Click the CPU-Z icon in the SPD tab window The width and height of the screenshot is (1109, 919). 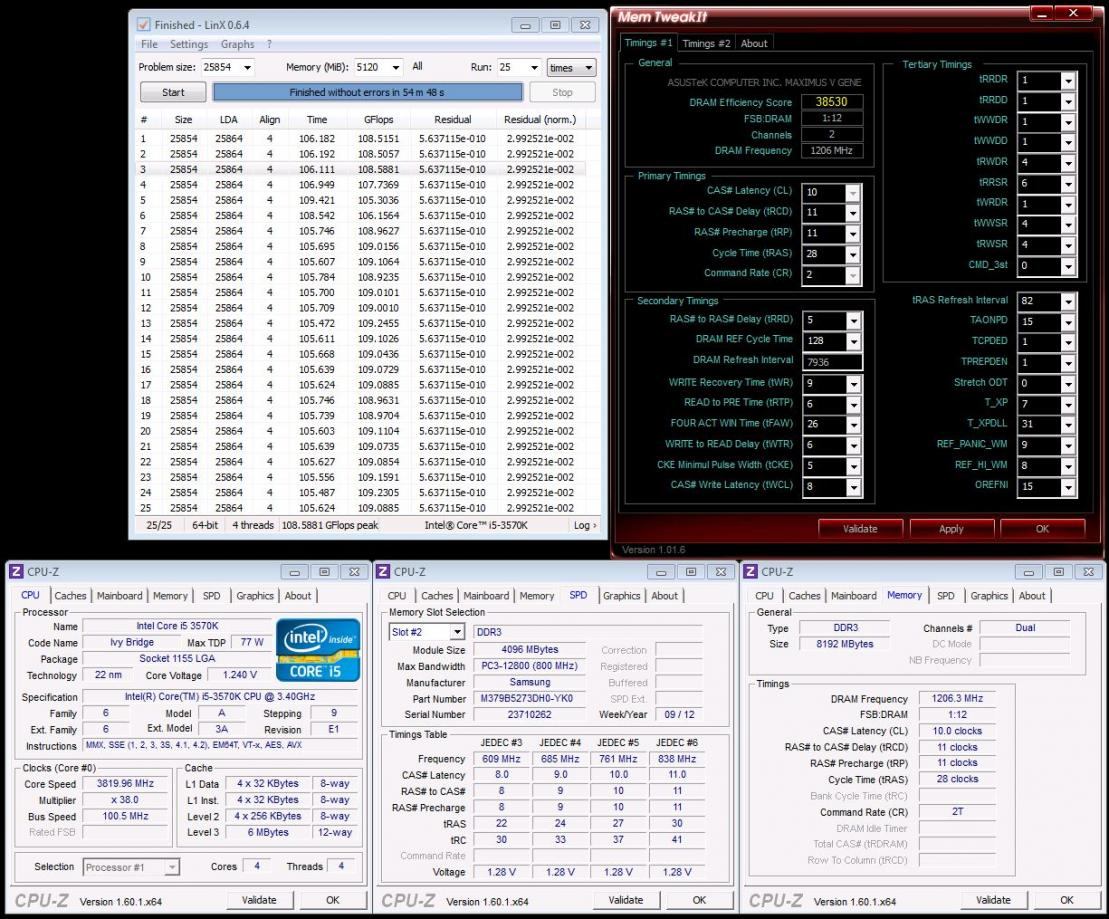(383, 572)
